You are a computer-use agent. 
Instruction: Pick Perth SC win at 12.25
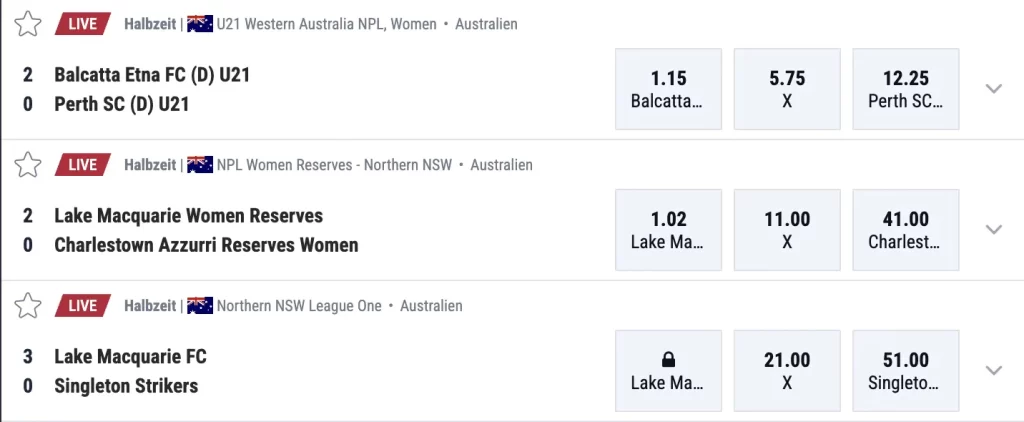point(906,89)
